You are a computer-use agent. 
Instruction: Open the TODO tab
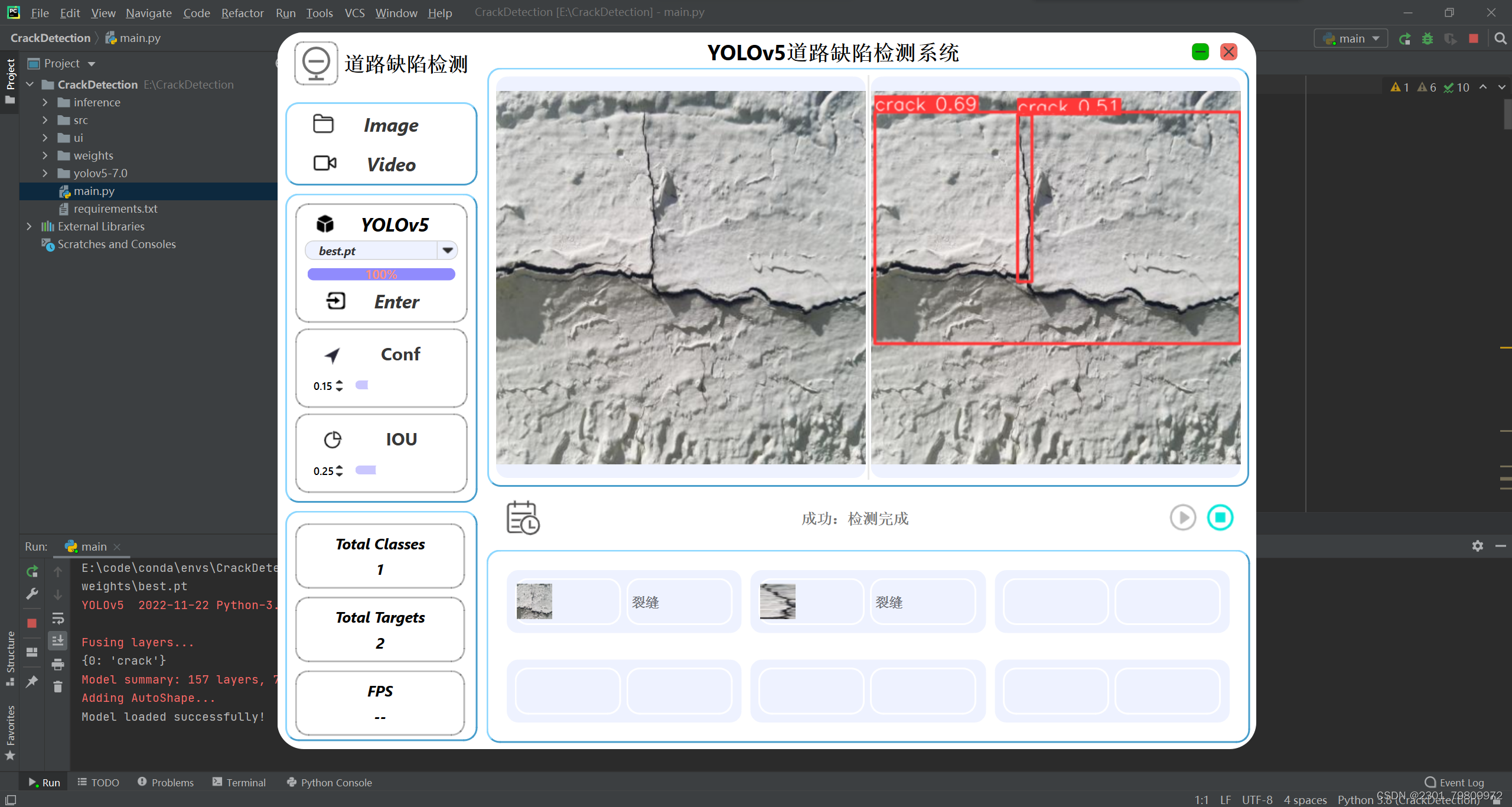click(x=98, y=782)
